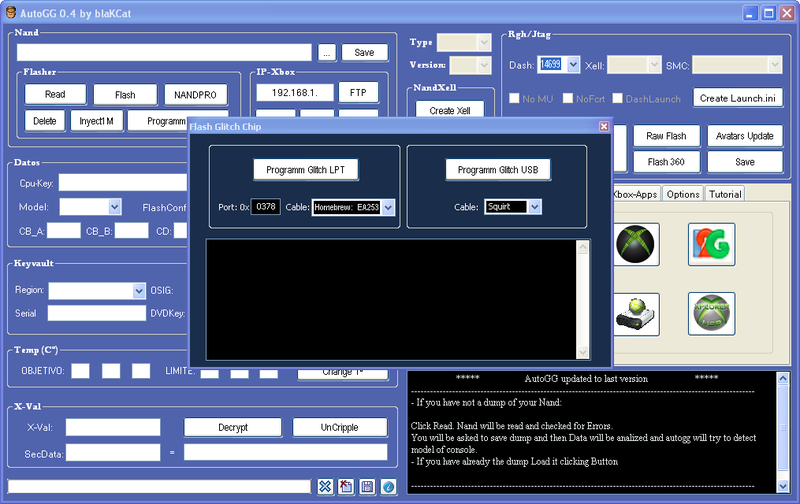The height and width of the screenshot is (504, 800).
Task: Click the bottom status path field
Action: point(159,487)
